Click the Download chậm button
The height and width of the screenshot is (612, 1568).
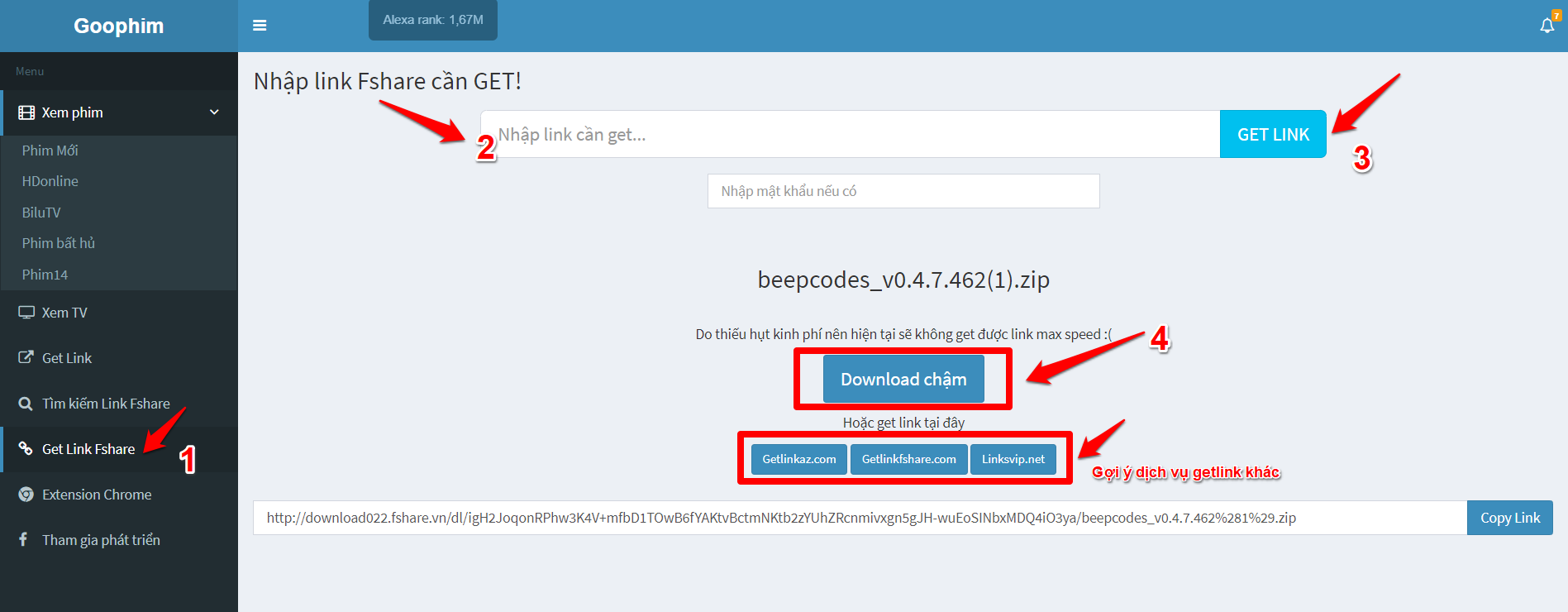[903, 379]
